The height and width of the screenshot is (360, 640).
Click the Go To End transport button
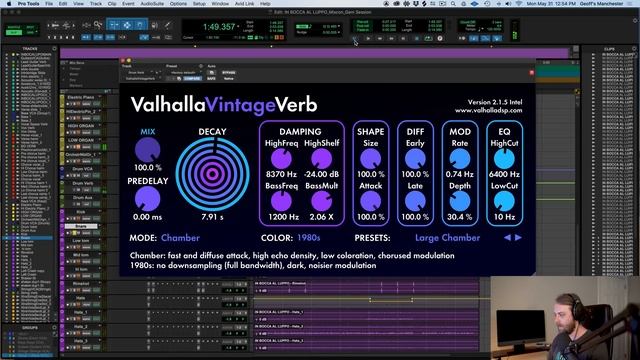pyautogui.click(x=403, y=38)
